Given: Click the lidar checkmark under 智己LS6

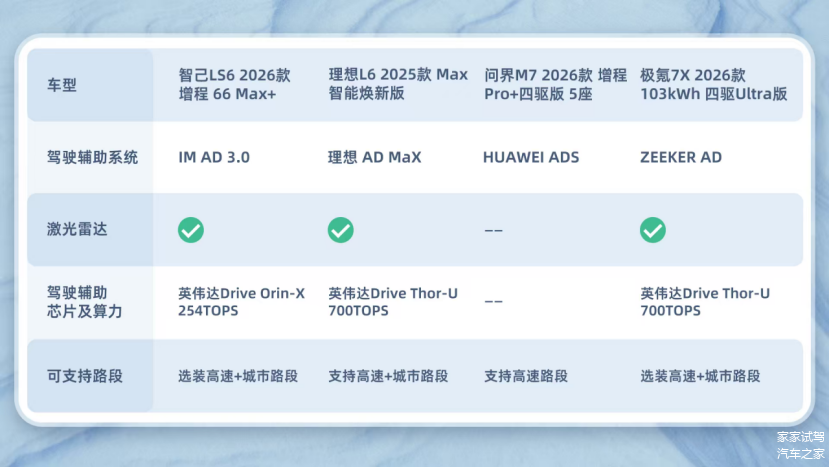Looking at the screenshot, I should (191, 230).
